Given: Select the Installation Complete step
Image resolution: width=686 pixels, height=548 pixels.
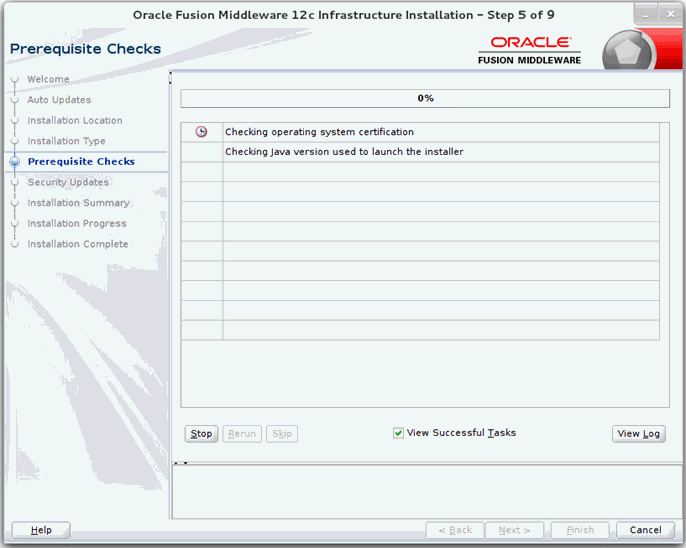Looking at the screenshot, I should (78, 244).
